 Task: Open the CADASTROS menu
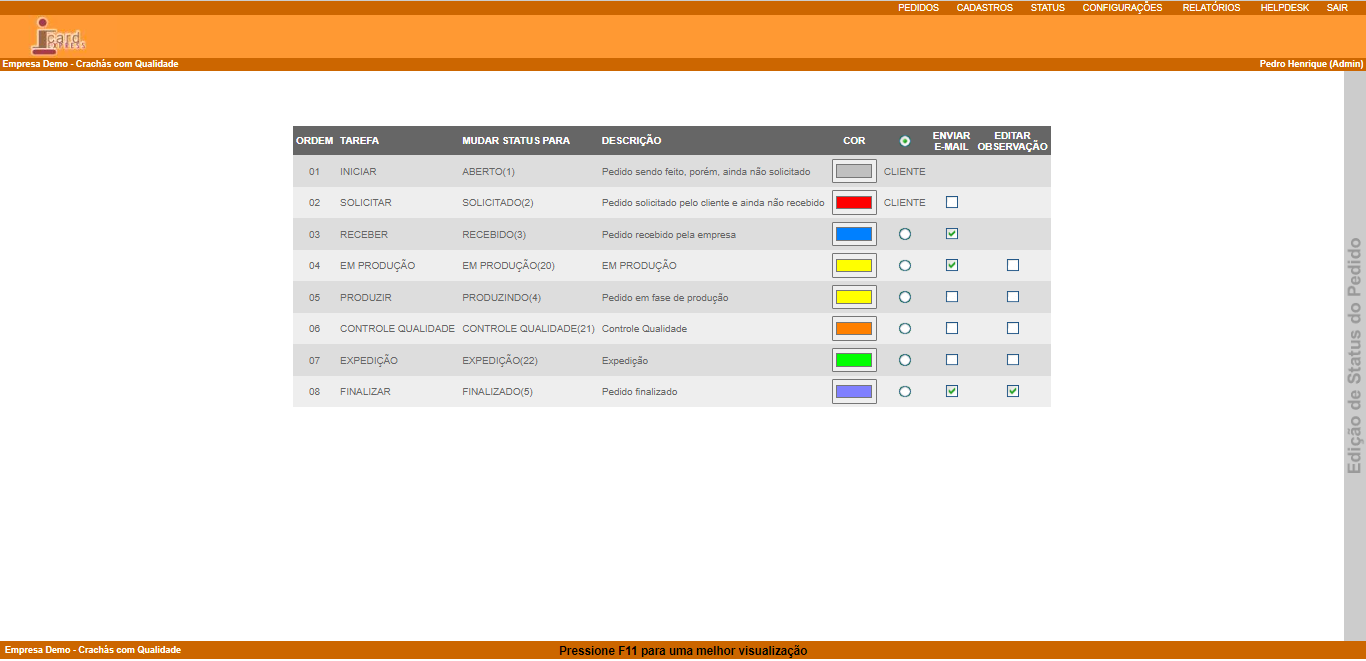[x=984, y=8]
